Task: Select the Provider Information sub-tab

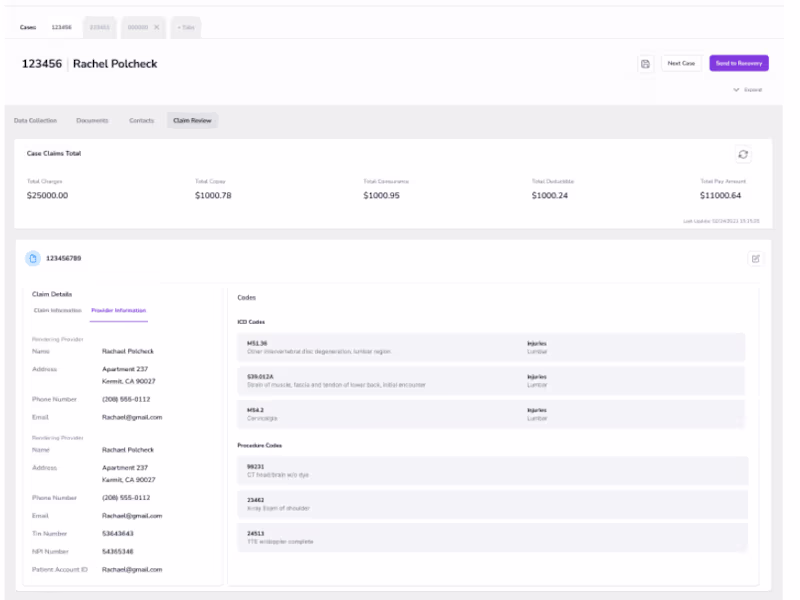Action: coord(118,311)
